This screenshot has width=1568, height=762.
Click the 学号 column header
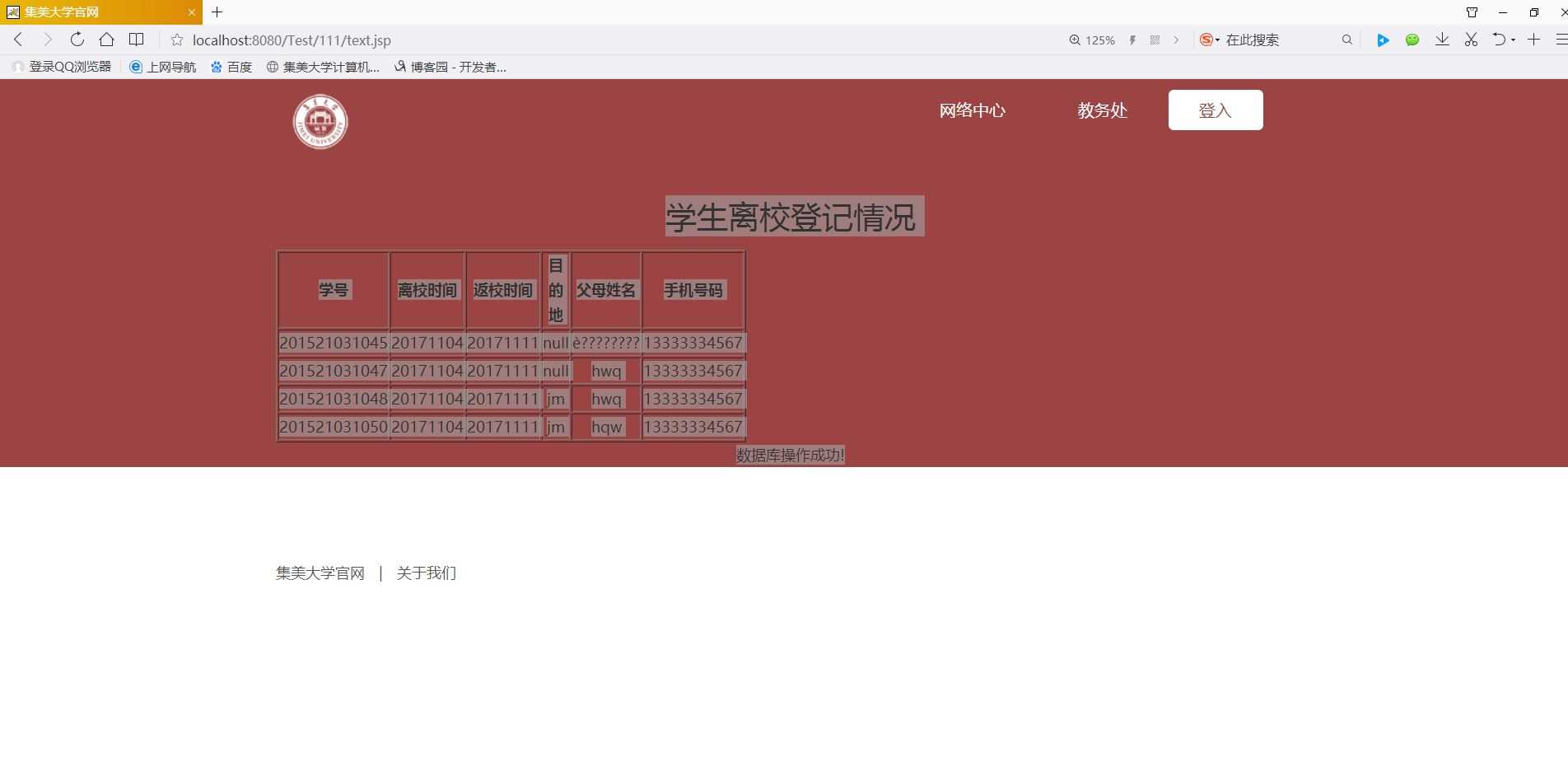334,290
